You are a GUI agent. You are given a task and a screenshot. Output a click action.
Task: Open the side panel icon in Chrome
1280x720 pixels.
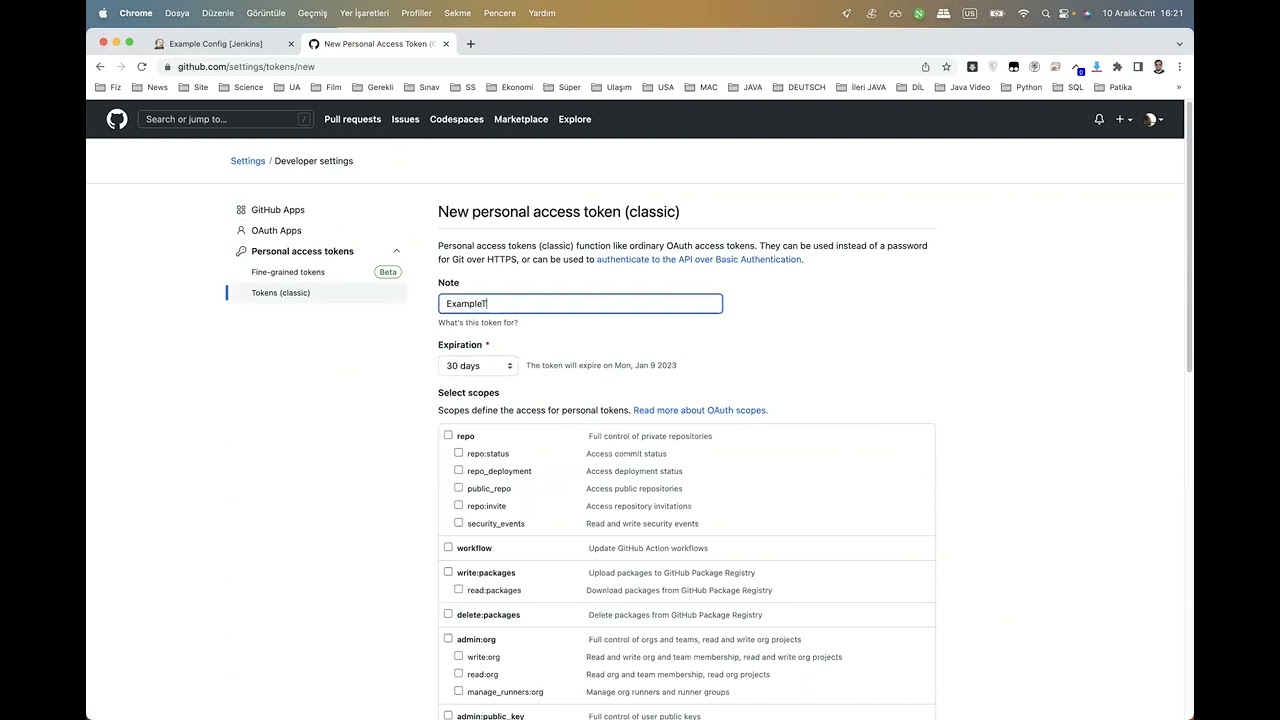point(1138,67)
